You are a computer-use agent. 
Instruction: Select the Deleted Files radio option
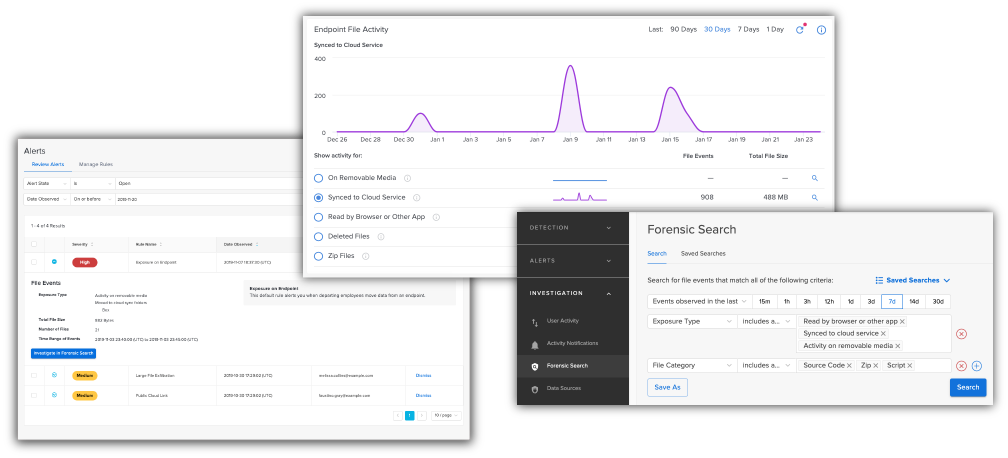point(319,237)
